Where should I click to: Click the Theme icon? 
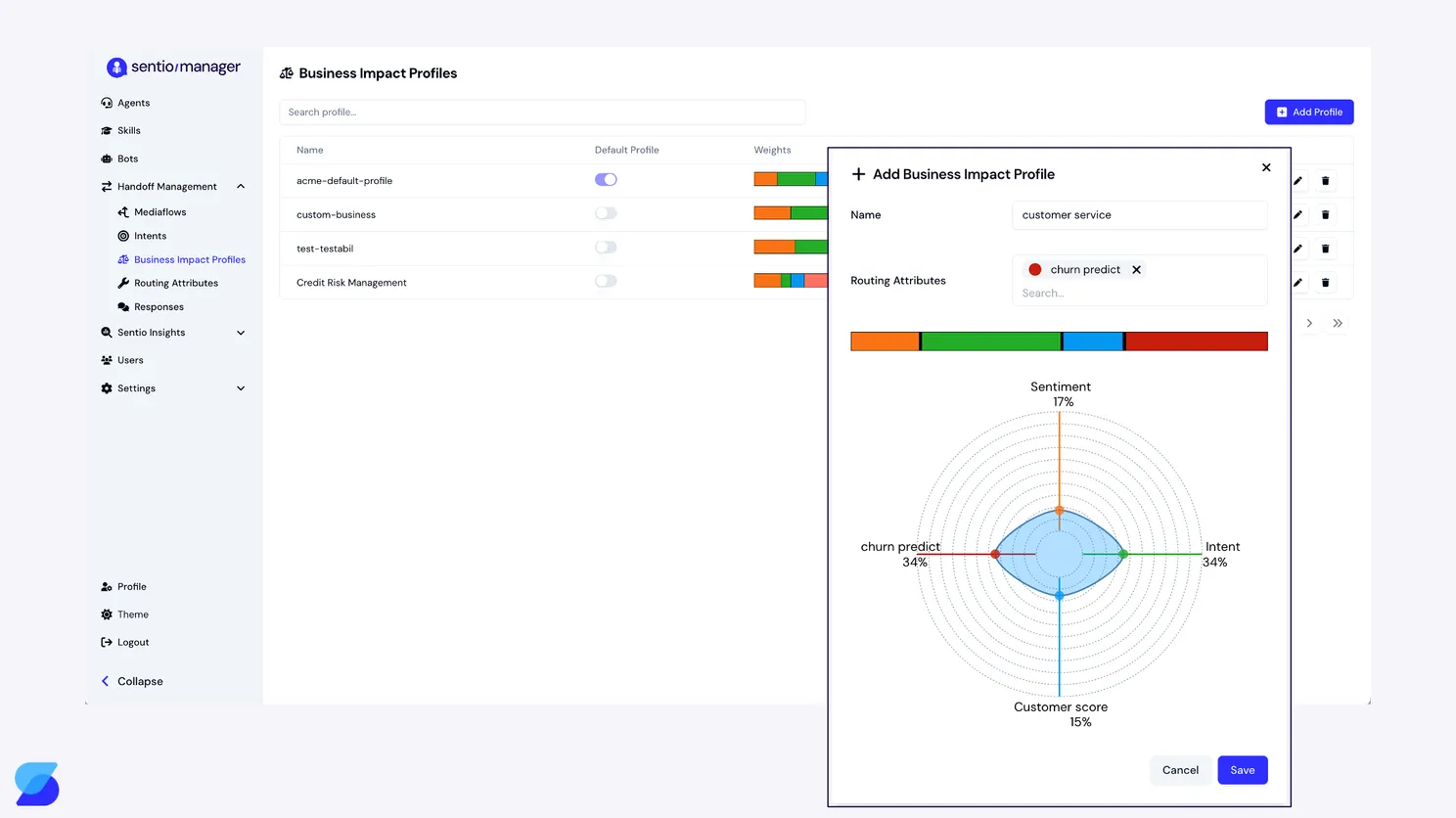tap(107, 614)
